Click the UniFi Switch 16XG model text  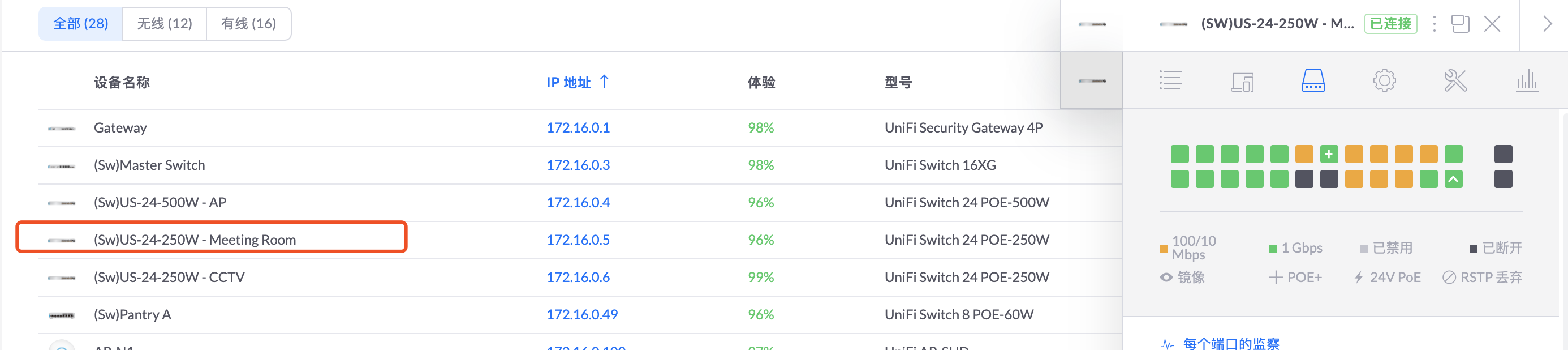940,165
